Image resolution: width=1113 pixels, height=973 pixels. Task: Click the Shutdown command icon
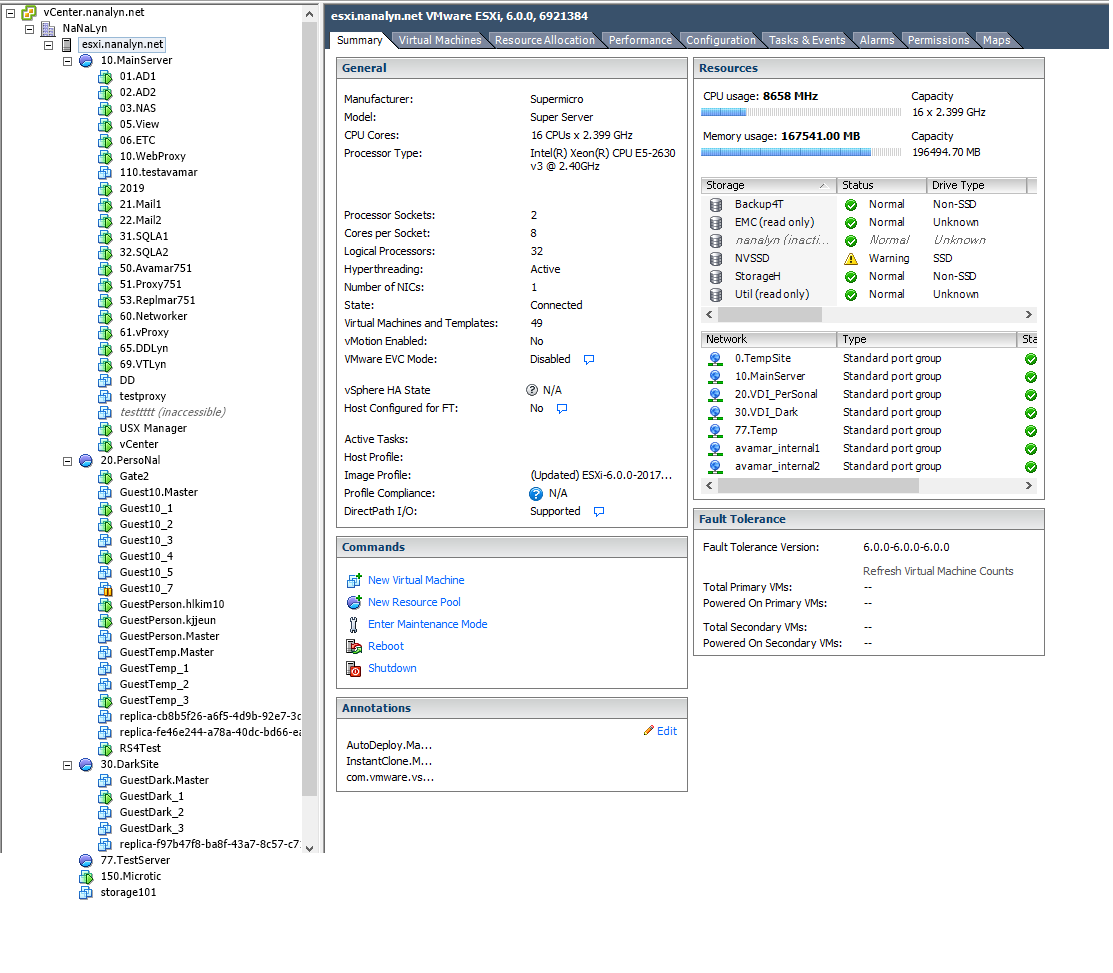353,669
